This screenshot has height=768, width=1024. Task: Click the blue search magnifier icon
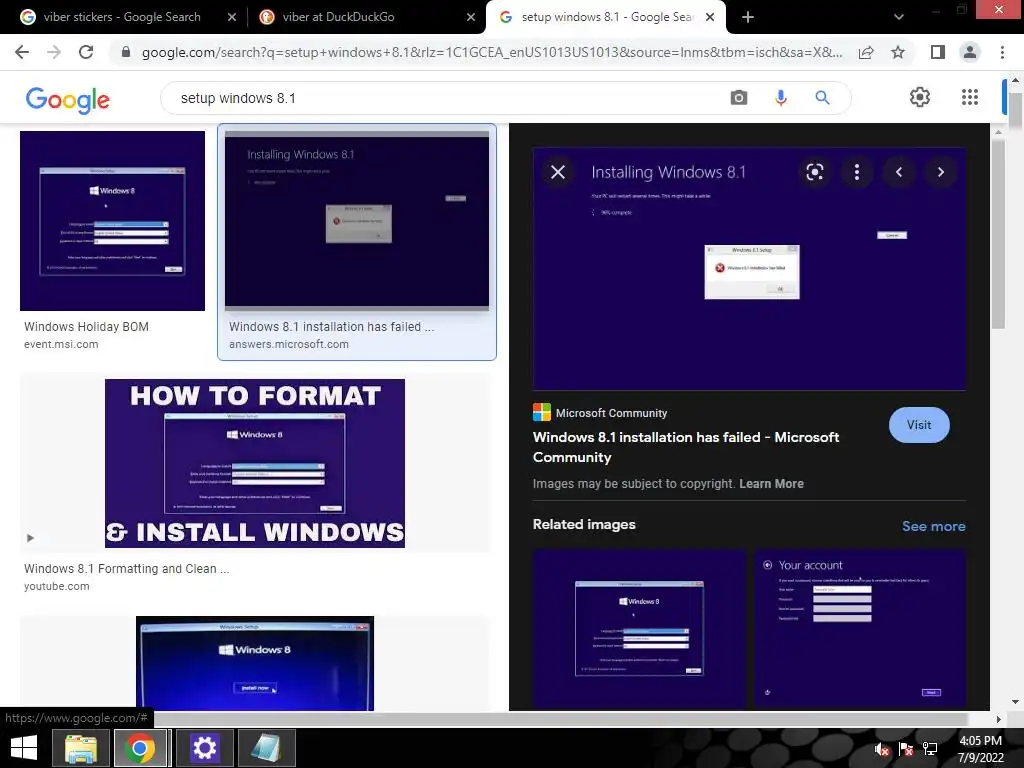(x=822, y=98)
